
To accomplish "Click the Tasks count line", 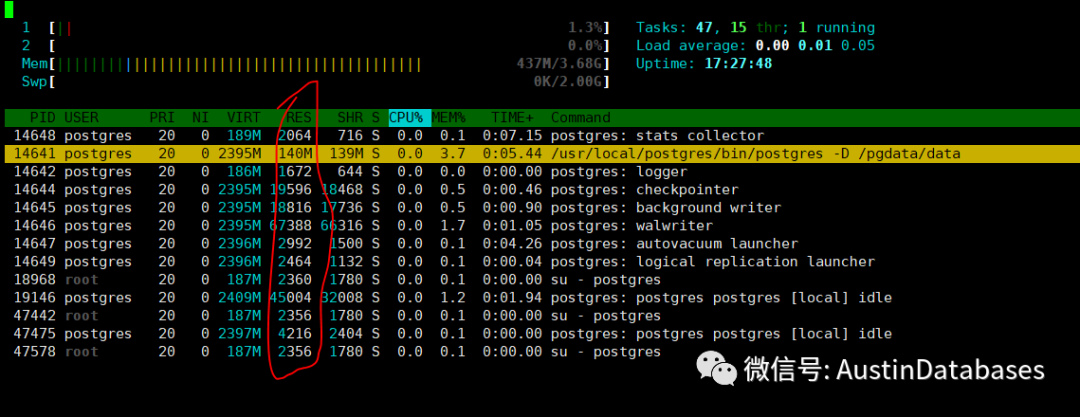I will coord(756,28).
